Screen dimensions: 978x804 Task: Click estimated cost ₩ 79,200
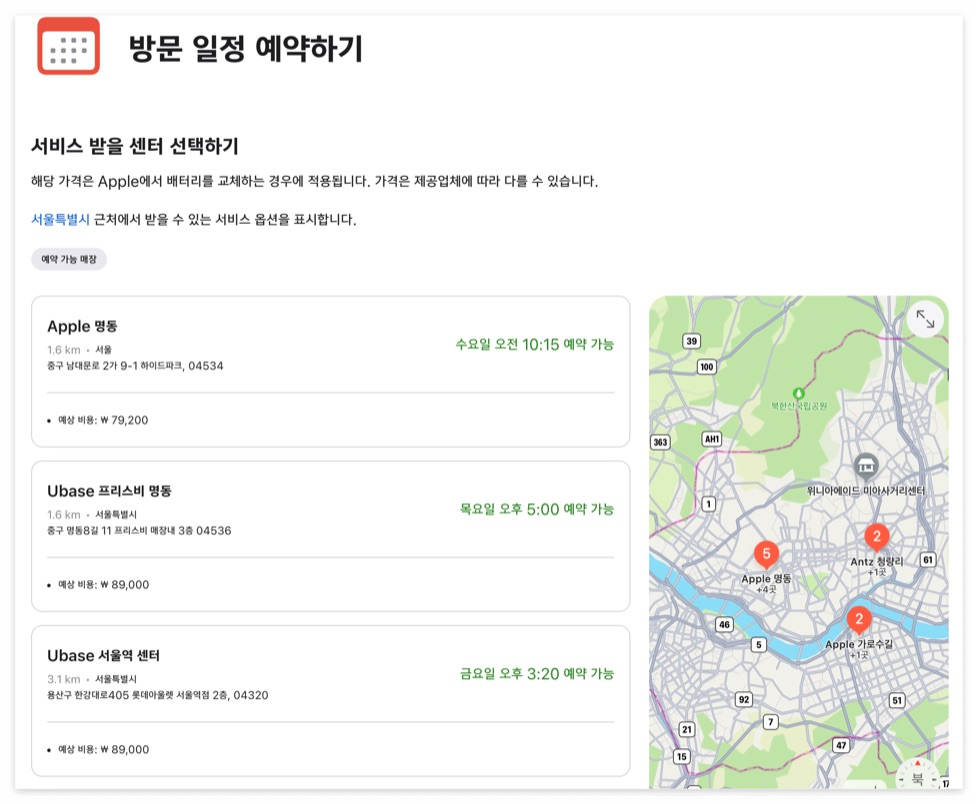click(x=103, y=420)
